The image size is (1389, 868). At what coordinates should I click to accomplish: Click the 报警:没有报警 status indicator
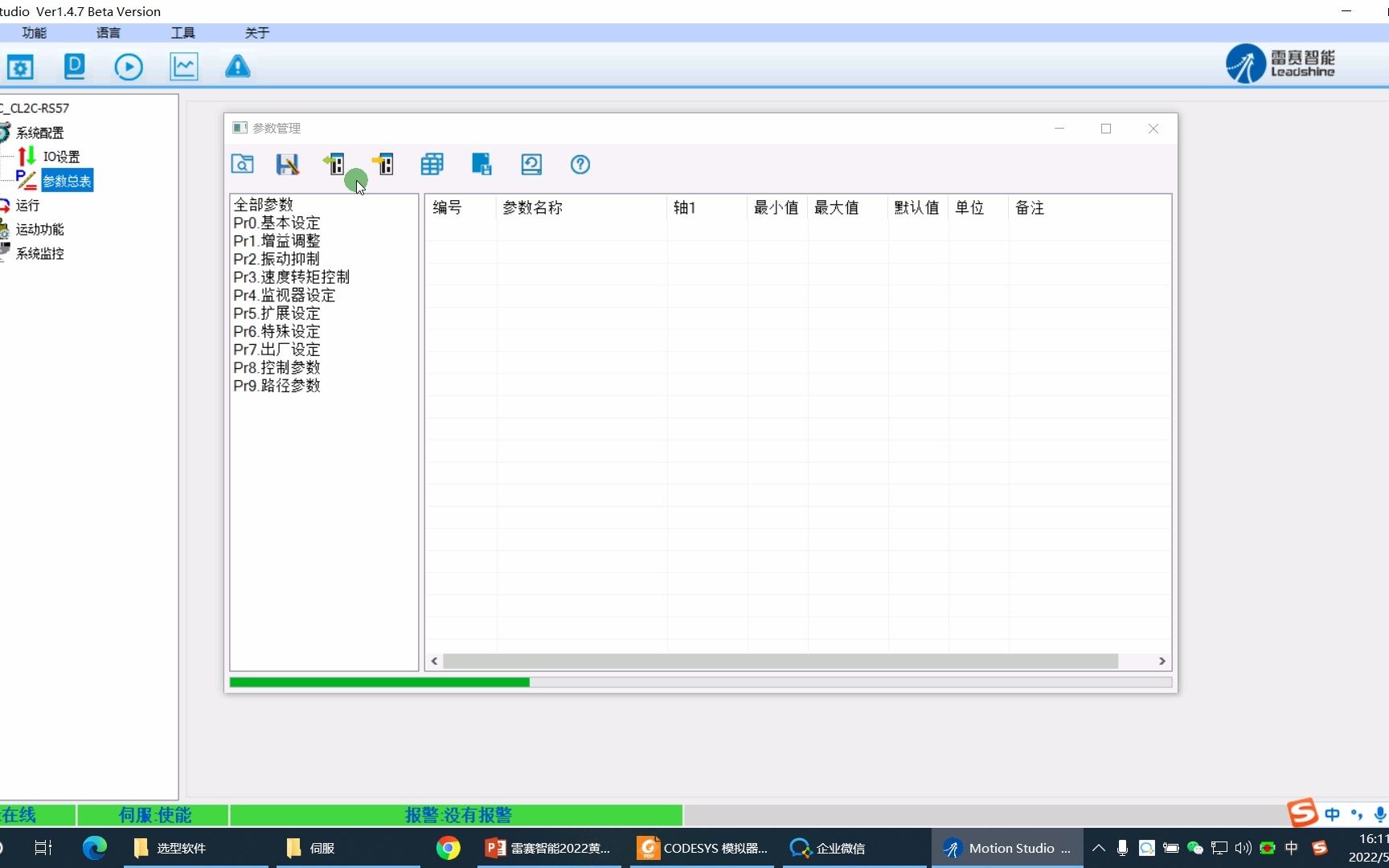coord(457,815)
